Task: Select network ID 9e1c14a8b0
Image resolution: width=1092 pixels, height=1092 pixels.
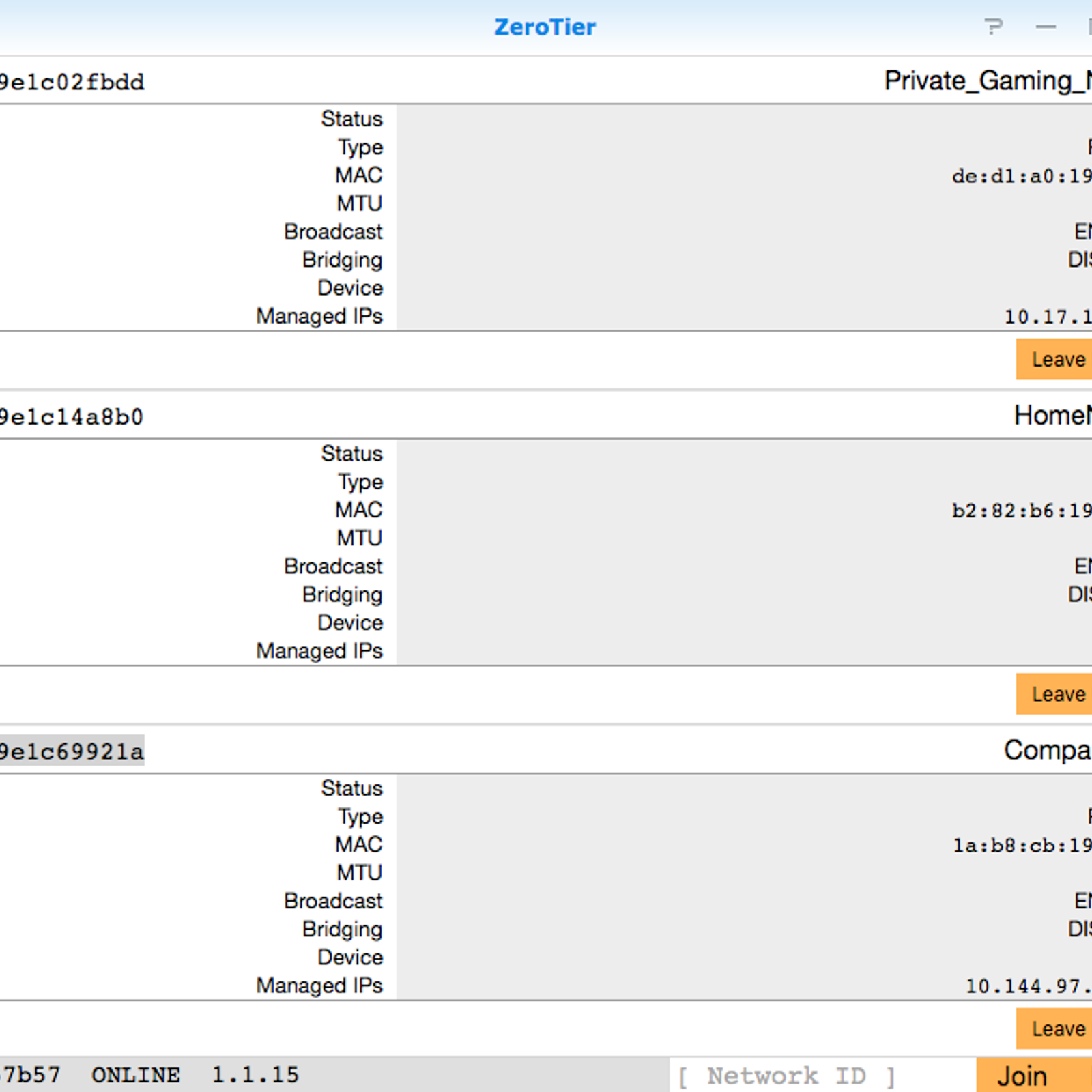Action: pyautogui.click(x=72, y=417)
